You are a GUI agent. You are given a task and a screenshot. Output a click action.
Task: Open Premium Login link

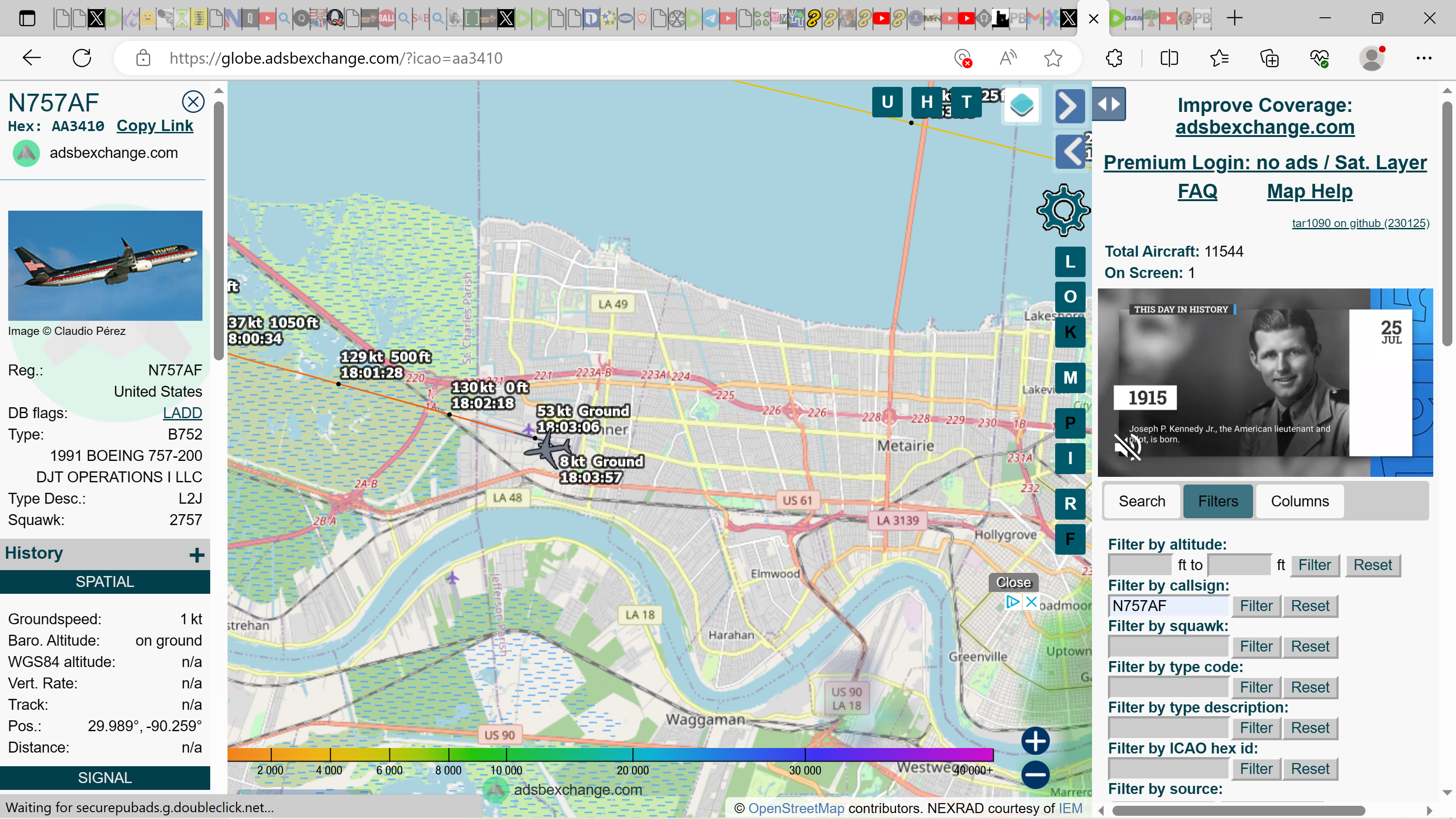1265,163
